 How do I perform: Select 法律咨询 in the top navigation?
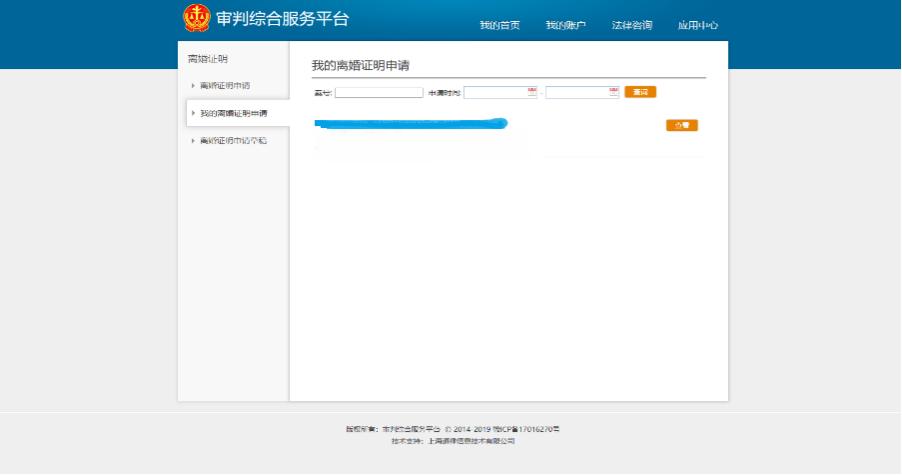tap(632, 25)
